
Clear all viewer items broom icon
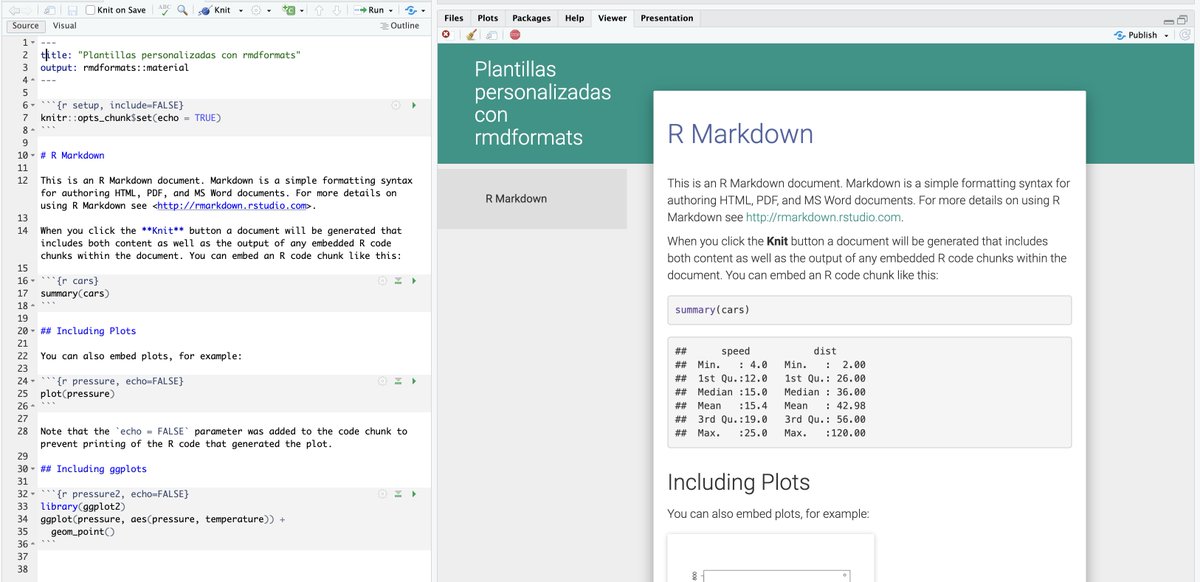[x=471, y=35]
